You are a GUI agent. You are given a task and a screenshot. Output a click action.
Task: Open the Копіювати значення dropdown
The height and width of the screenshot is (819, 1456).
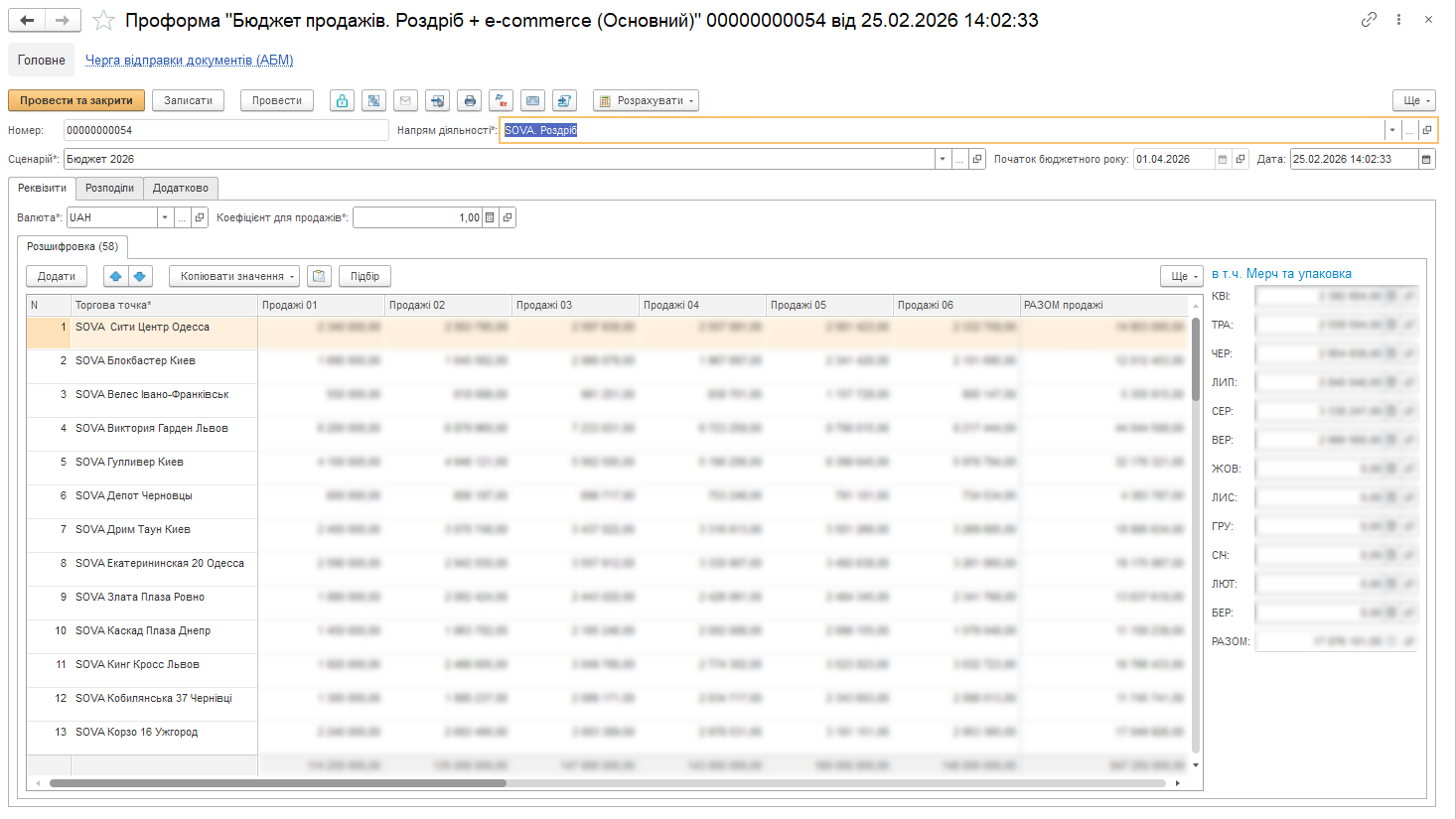234,276
